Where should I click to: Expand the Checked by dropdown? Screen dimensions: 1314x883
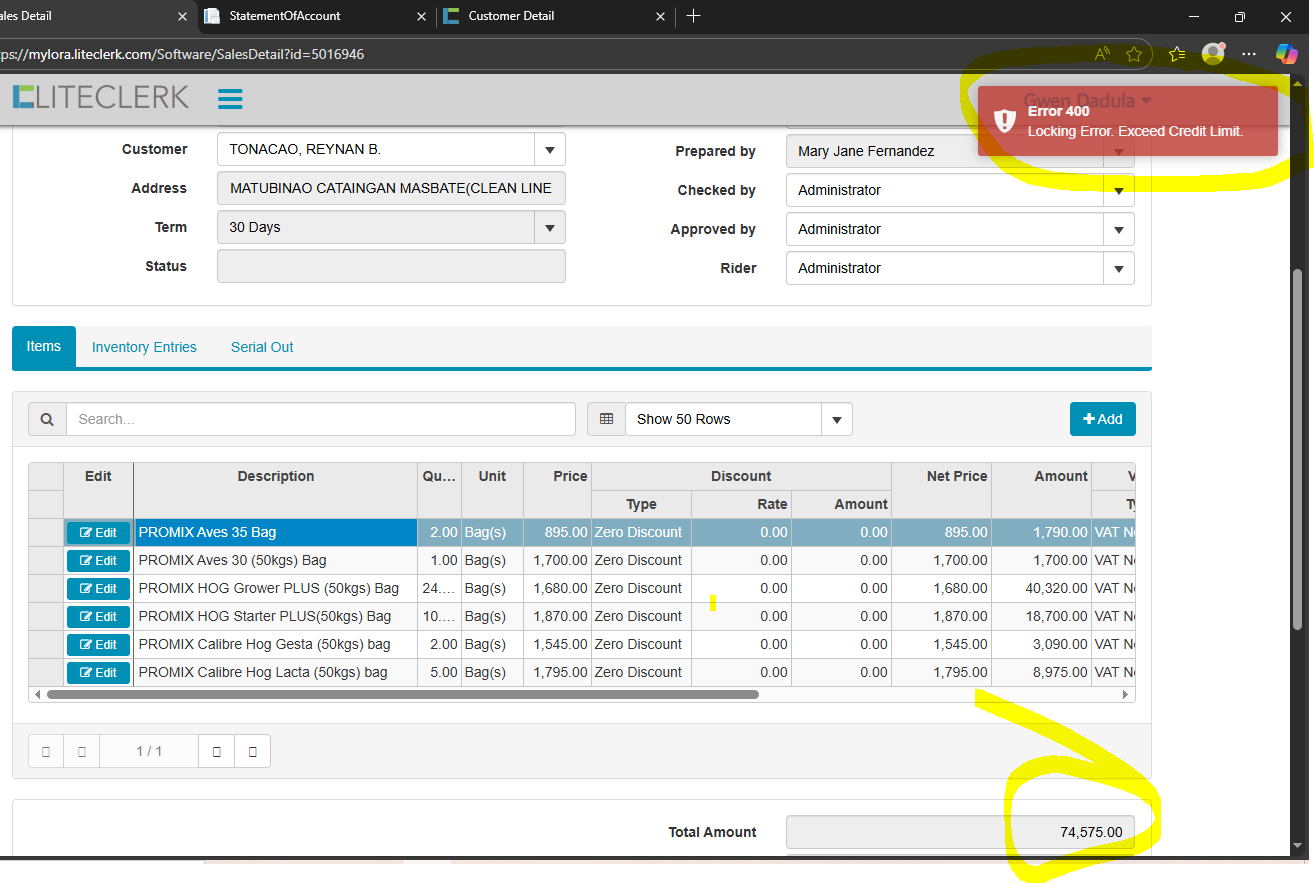click(x=1118, y=190)
